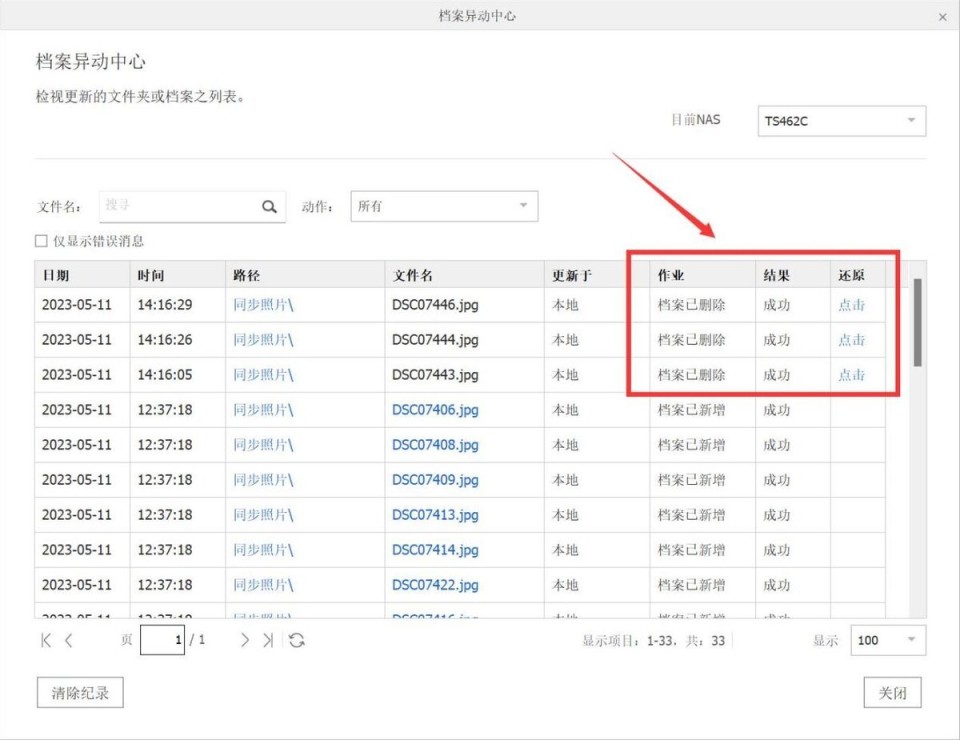Click next page arrow icon
Screen dimensions: 960x740
pos(244,640)
